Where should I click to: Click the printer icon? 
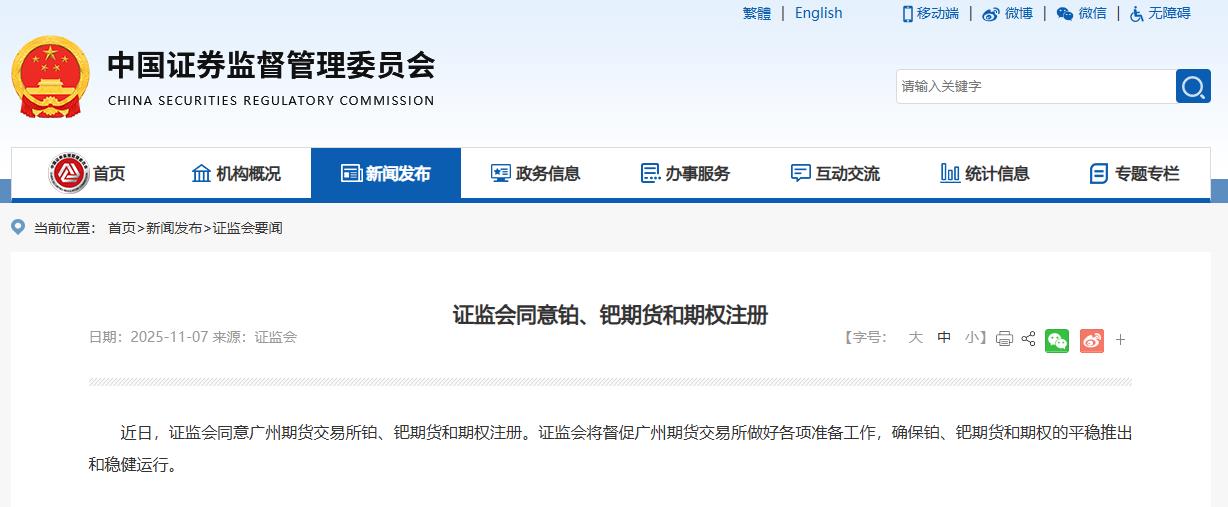[1004, 339]
